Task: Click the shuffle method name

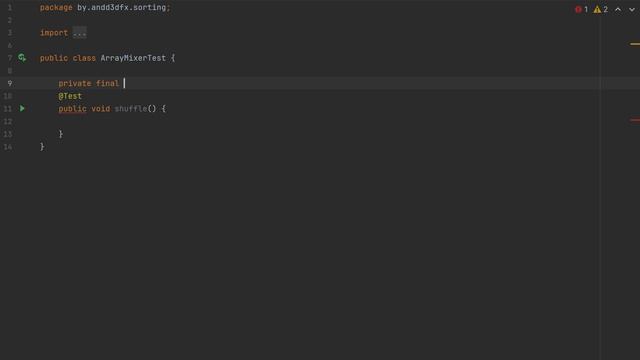Action: pyautogui.click(x=131, y=109)
